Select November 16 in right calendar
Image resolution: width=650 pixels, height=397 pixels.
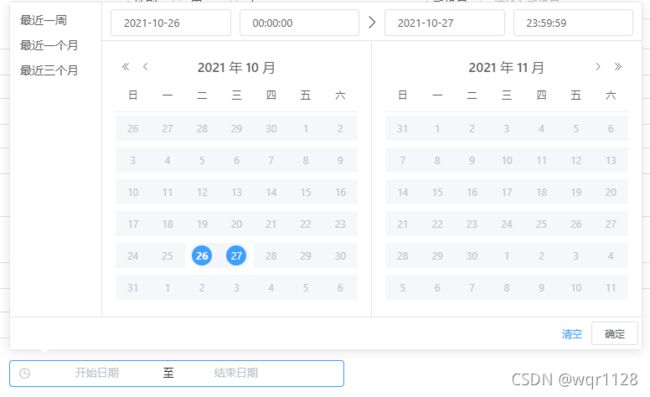472,192
